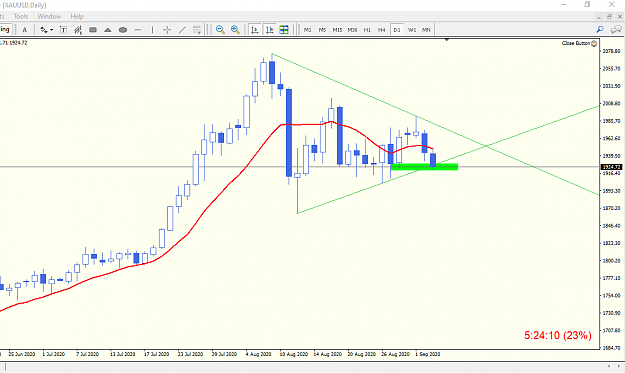625x373 pixels.
Task: Select the text 'A' drawing tool
Action: click(x=24, y=30)
